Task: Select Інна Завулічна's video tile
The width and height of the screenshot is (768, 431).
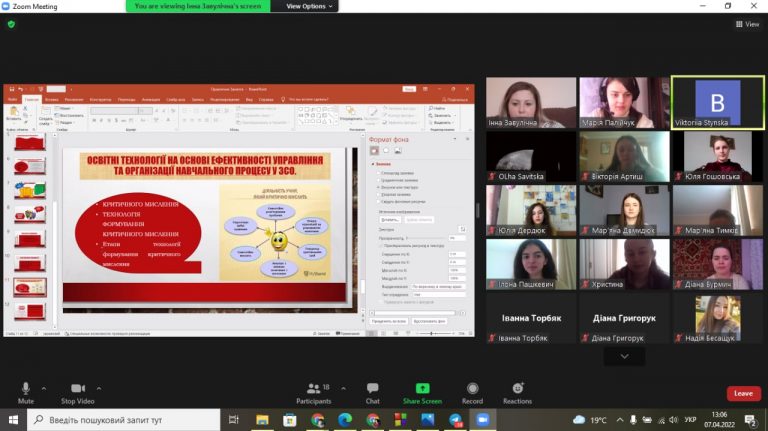Action: (531, 102)
